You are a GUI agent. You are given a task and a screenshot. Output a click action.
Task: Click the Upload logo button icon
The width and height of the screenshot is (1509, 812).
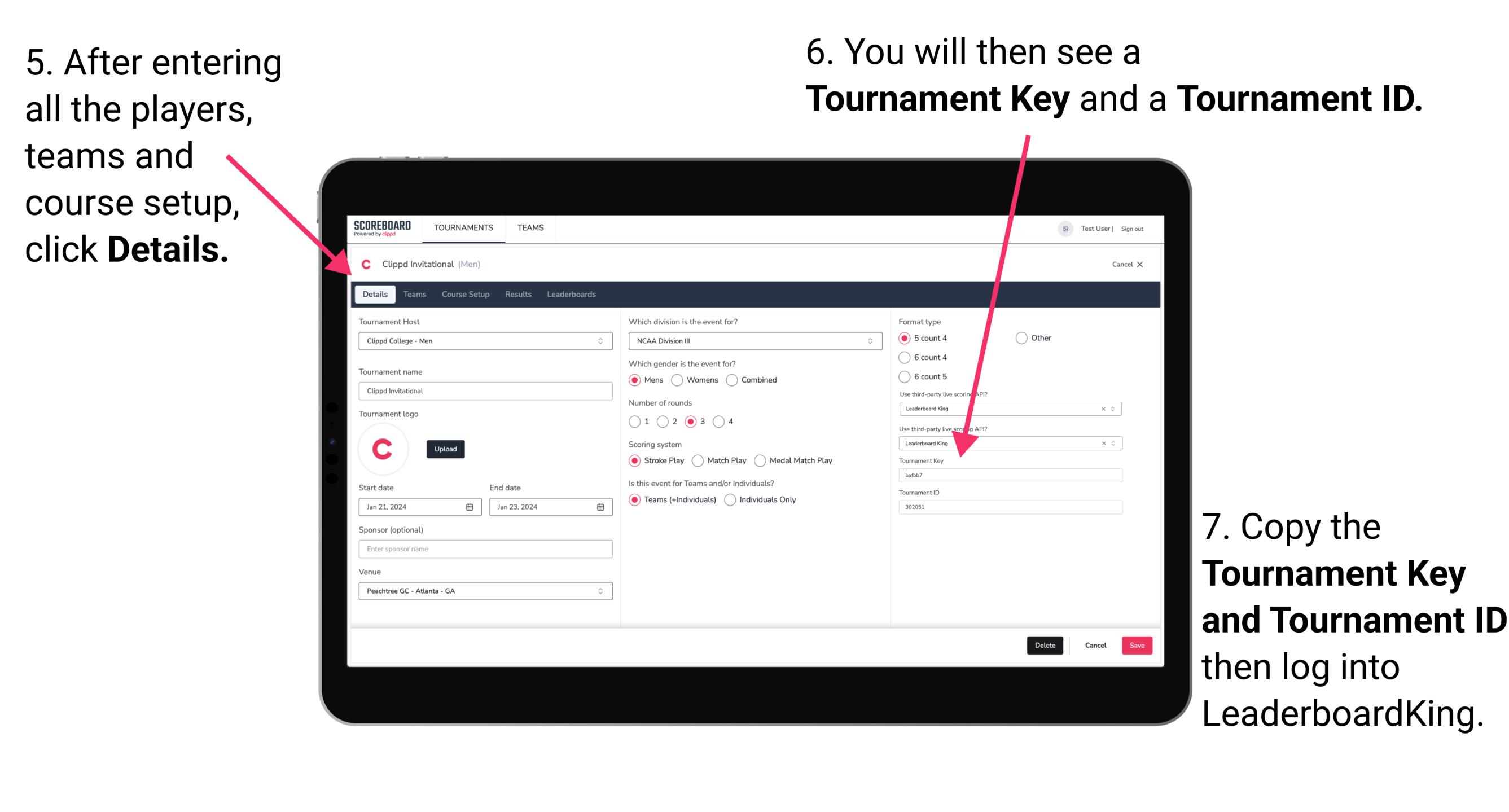pyautogui.click(x=445, y=448)
